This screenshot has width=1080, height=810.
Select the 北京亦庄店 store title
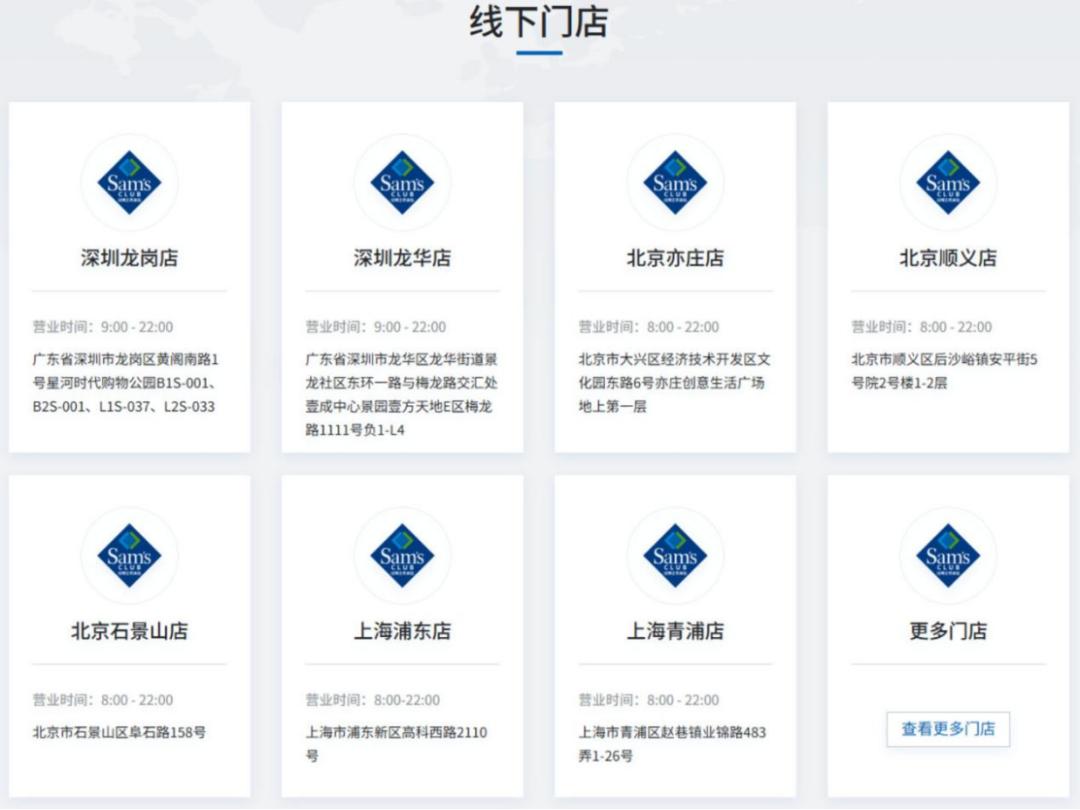tap(675, 258)
